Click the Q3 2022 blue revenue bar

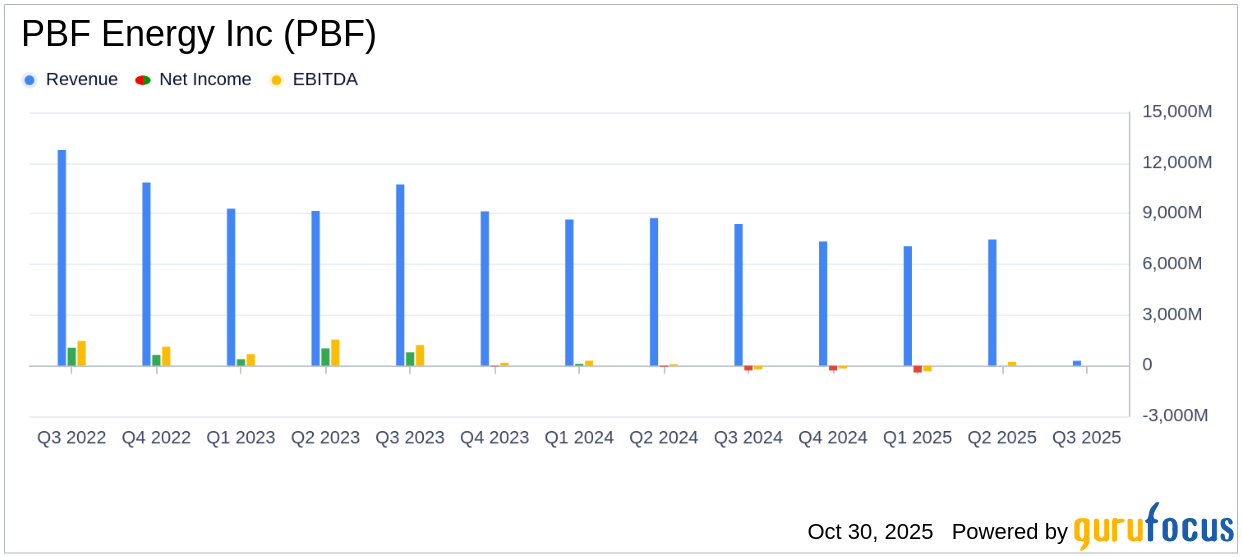(62, 257)
